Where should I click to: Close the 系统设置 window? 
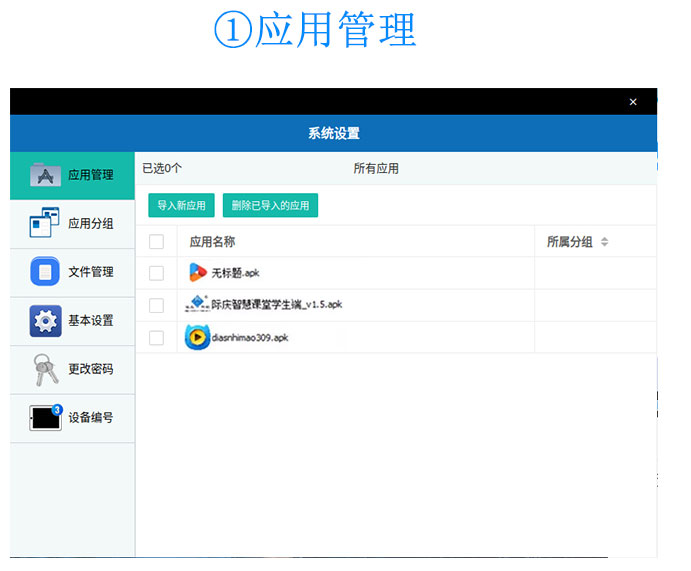[x=633, y=102]
